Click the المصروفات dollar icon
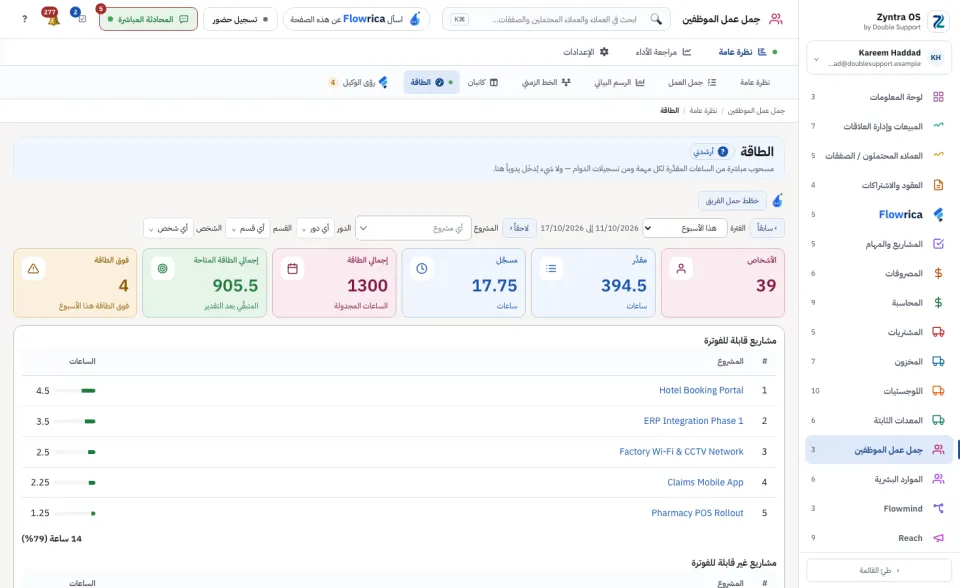Screen dimensions: 960x588 (938, 273)
